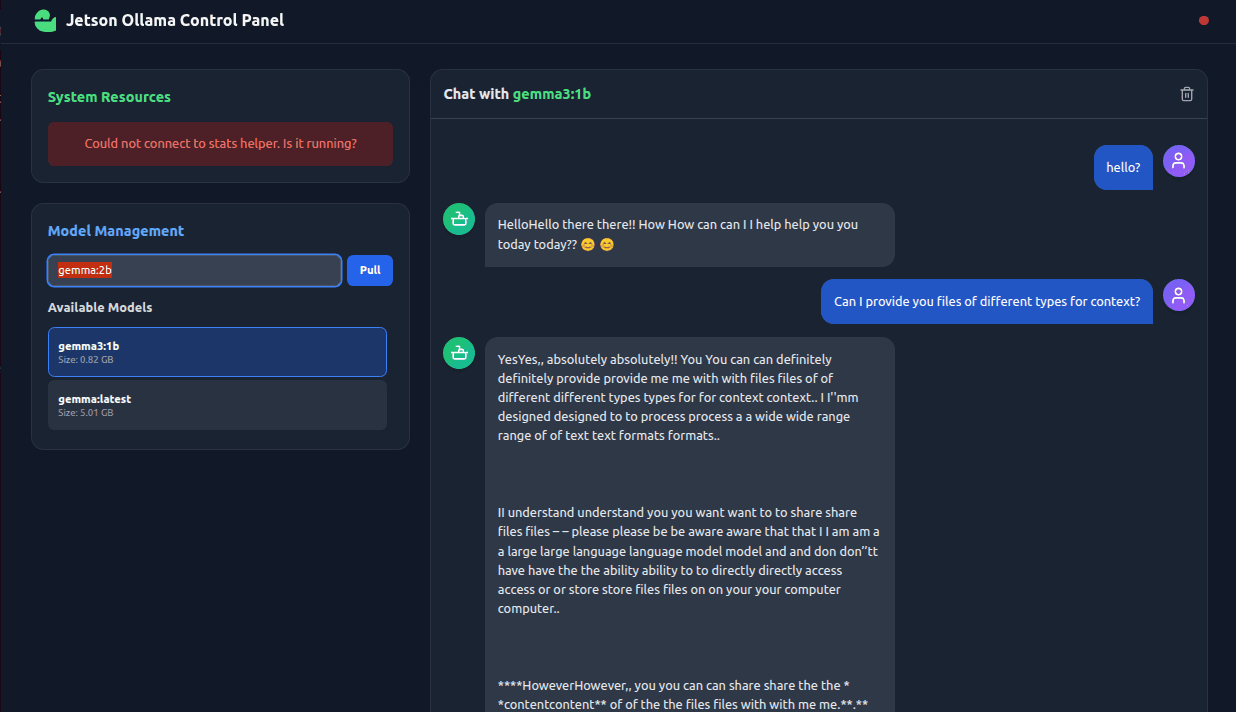The height and width of the screenshot is (712, 1236).
Task: Select the gemma3:1b model
Action: pos(217,352)
